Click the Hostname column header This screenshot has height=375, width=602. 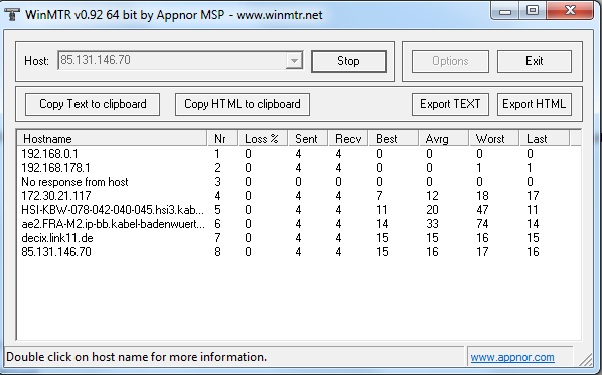[x=112, y=139]
